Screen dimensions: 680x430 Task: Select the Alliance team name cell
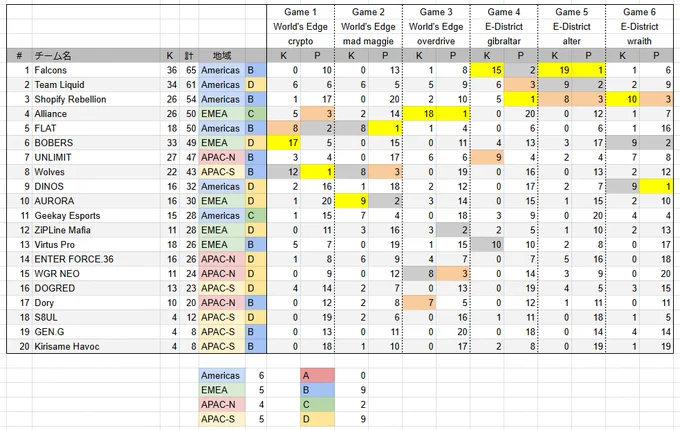tap(96, 114)
